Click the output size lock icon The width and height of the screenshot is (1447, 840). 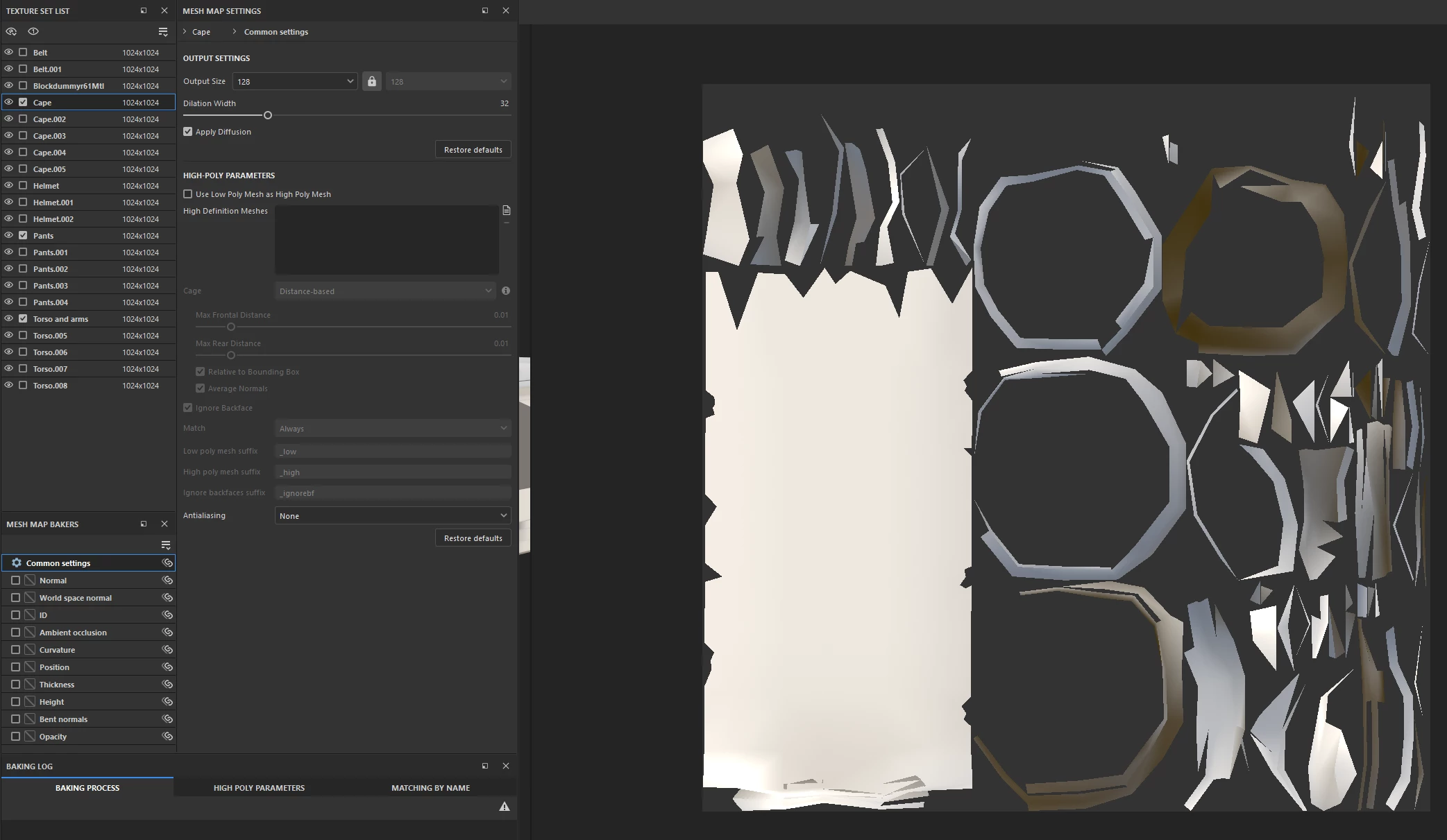372,81
